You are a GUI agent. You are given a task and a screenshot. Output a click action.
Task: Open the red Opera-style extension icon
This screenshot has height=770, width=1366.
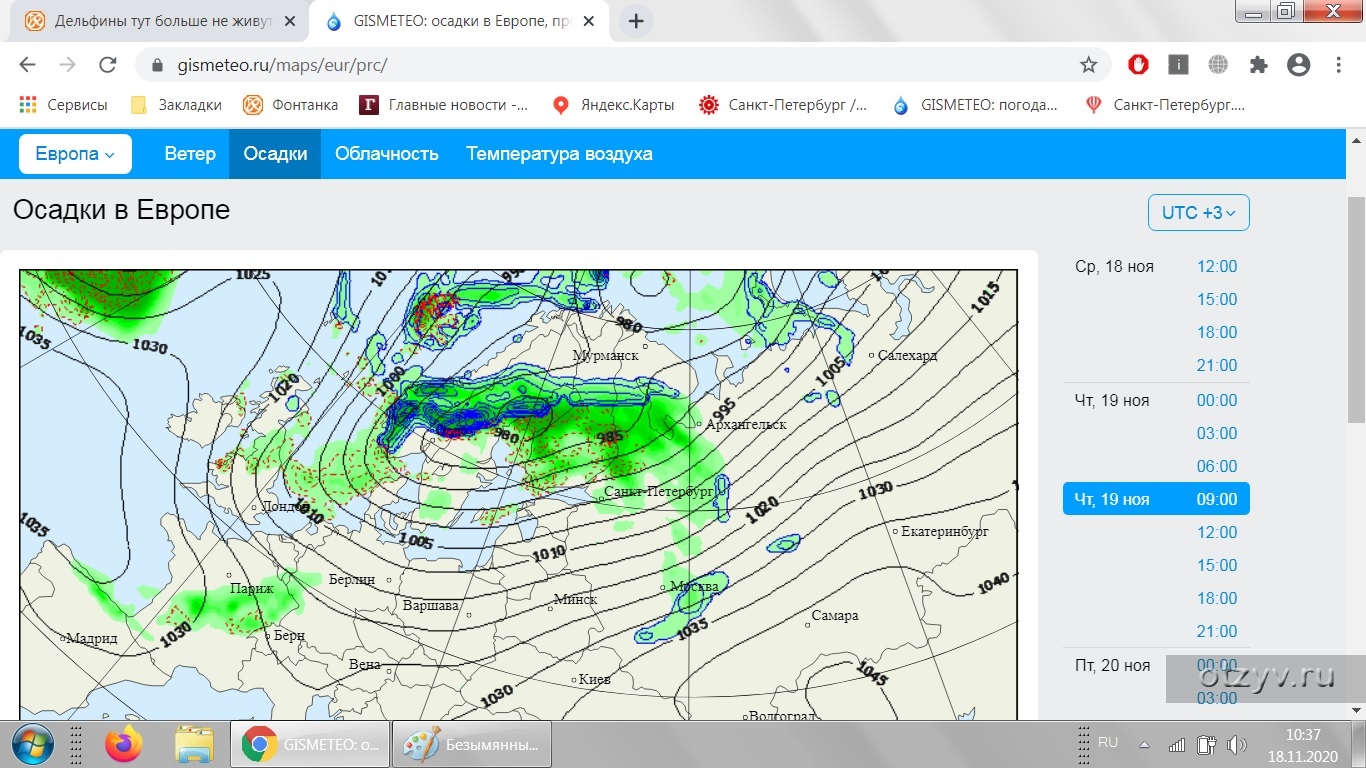[x=1138, y=65]
